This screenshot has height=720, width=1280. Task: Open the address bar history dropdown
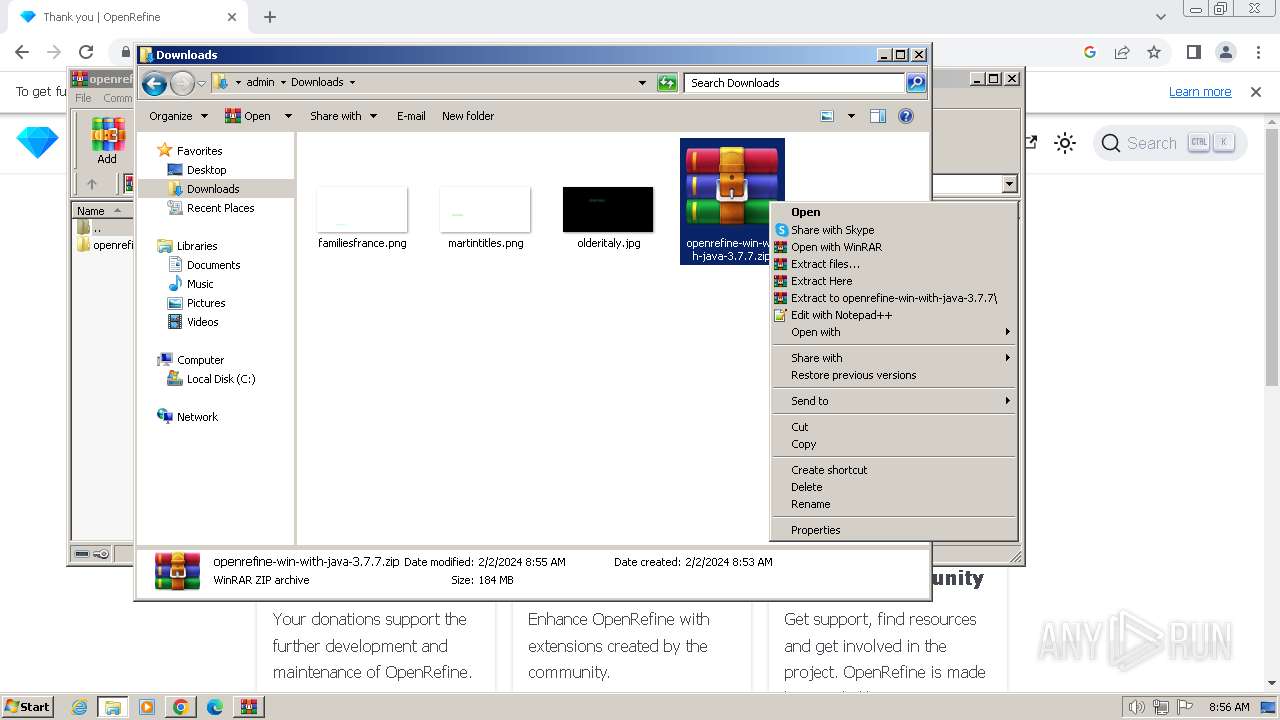tap(642, 83)
